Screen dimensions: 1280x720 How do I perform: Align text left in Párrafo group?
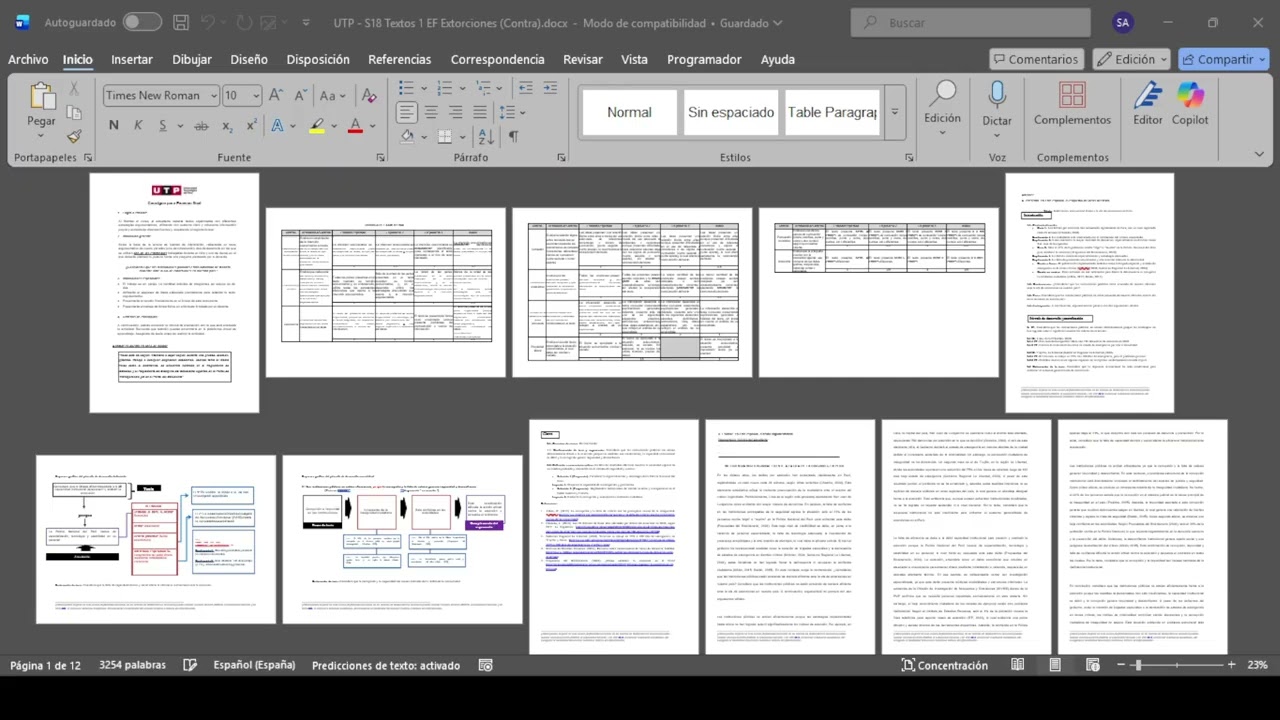(x=406, y=112)
